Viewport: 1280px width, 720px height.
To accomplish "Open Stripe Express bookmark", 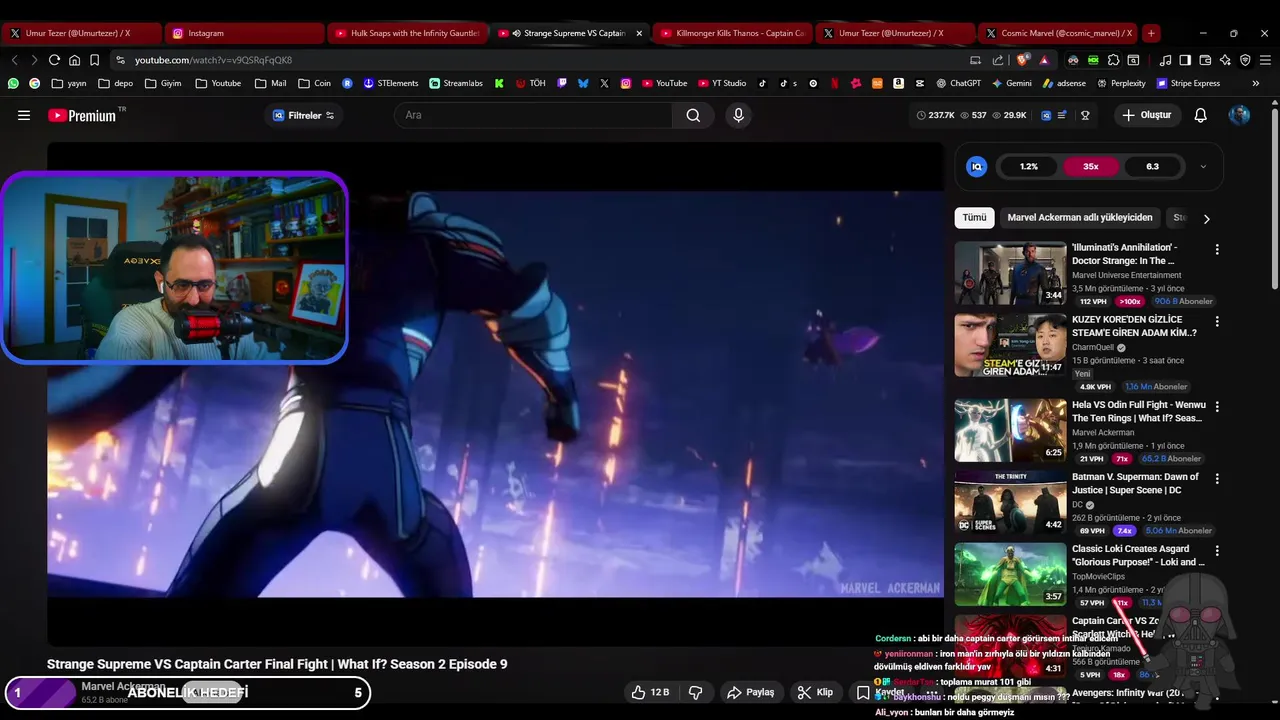I will click(x=1188, y=83).
